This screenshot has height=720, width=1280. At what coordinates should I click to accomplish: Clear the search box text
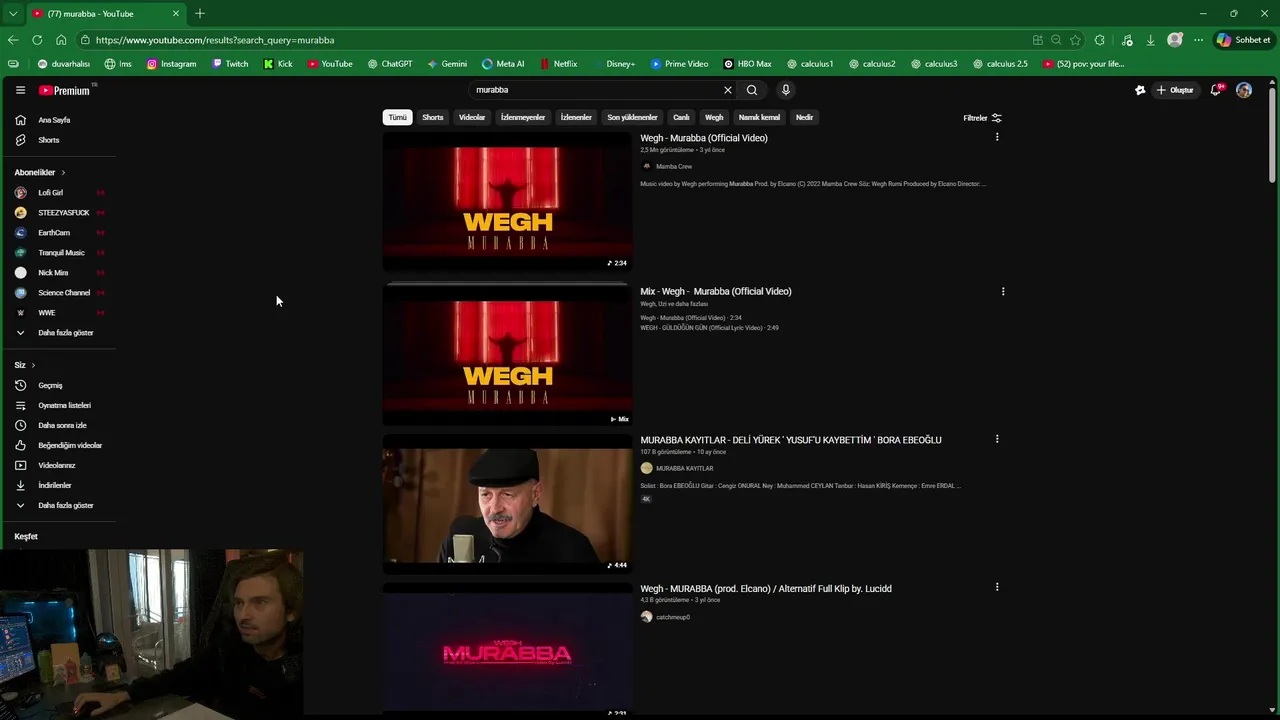(728, 90)
